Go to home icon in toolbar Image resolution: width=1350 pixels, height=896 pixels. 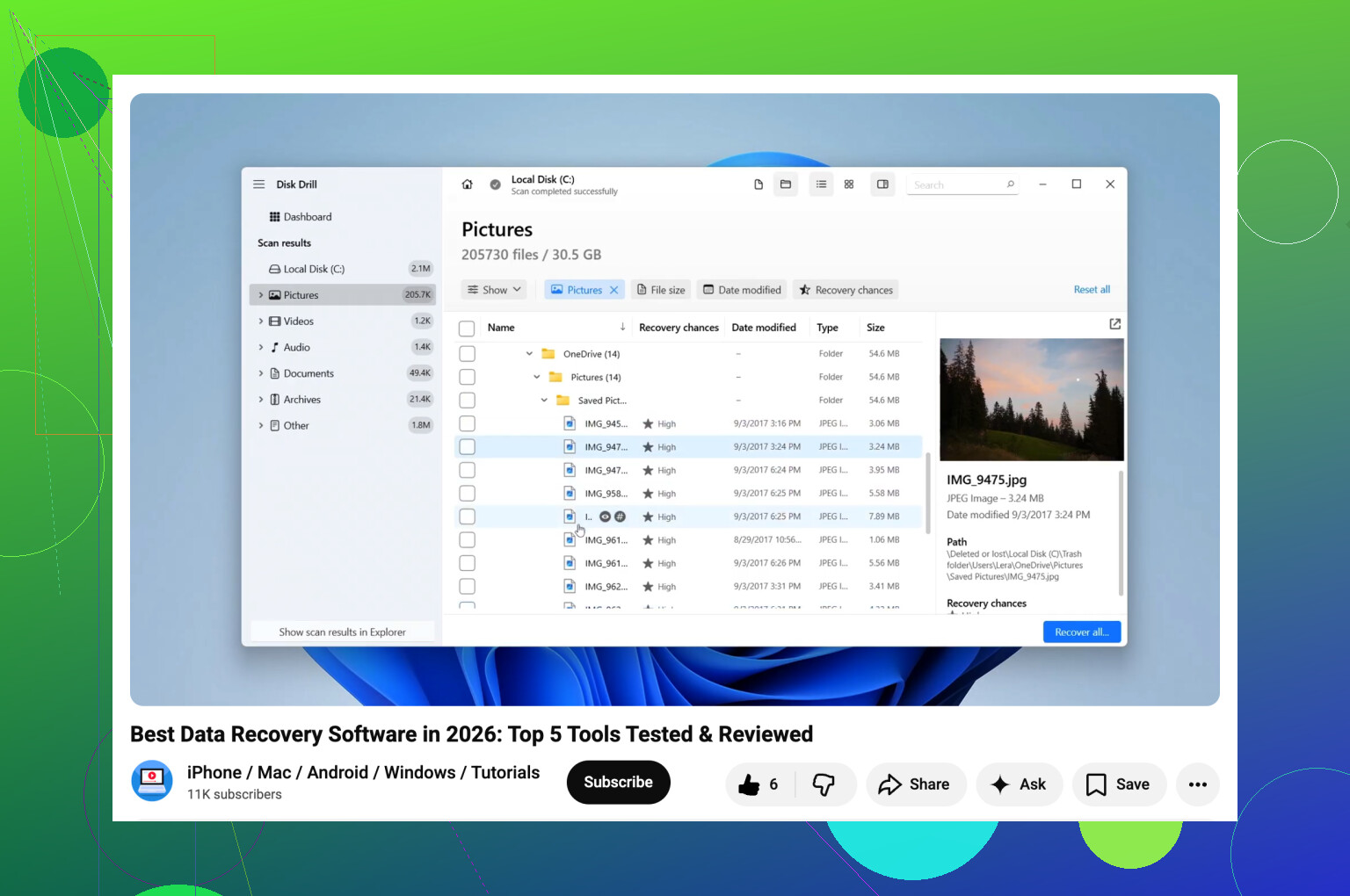[x=468, y=184]
